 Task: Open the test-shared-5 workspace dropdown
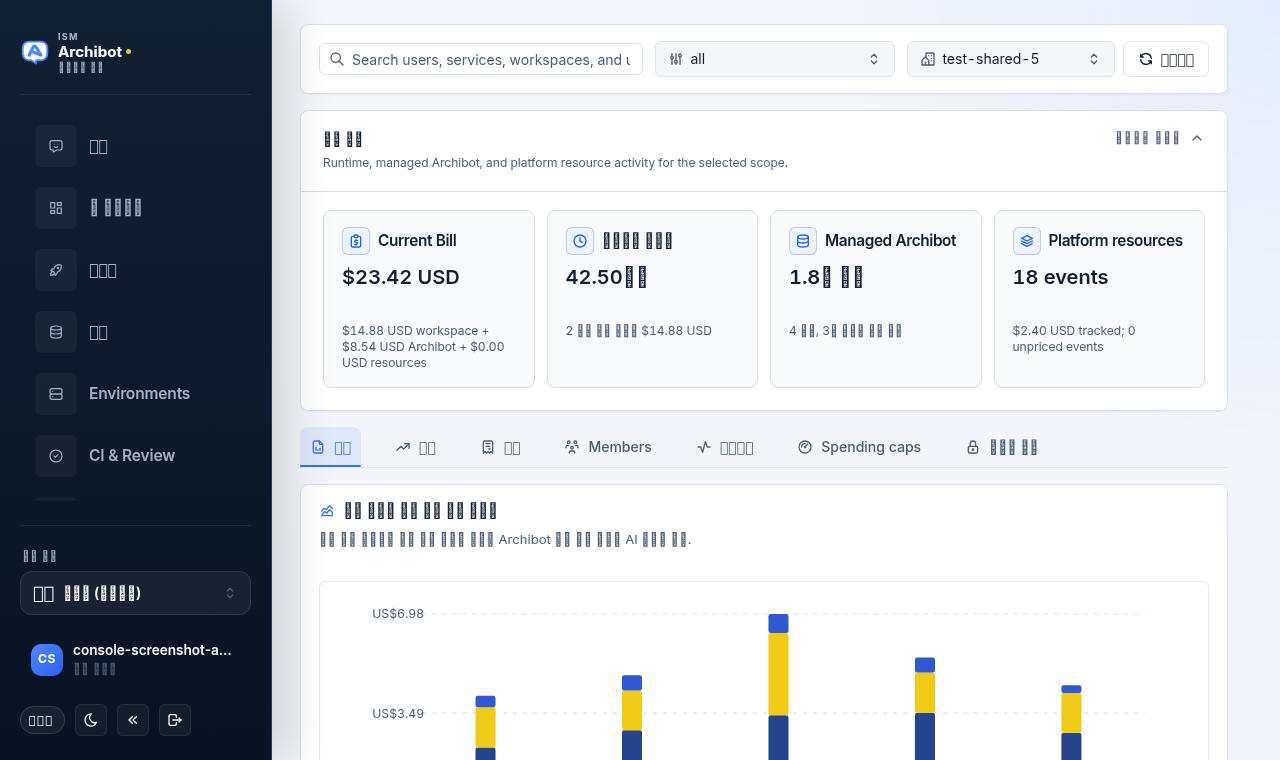click(x=1011, y=59)
